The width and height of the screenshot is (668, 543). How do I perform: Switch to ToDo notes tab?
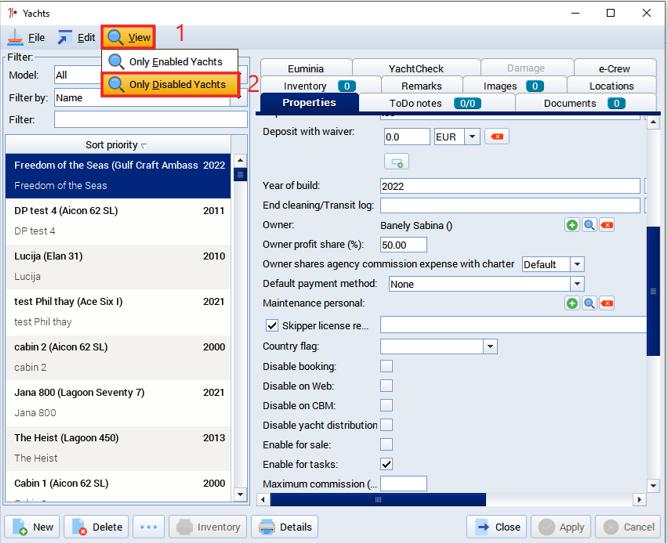point(437,103)
